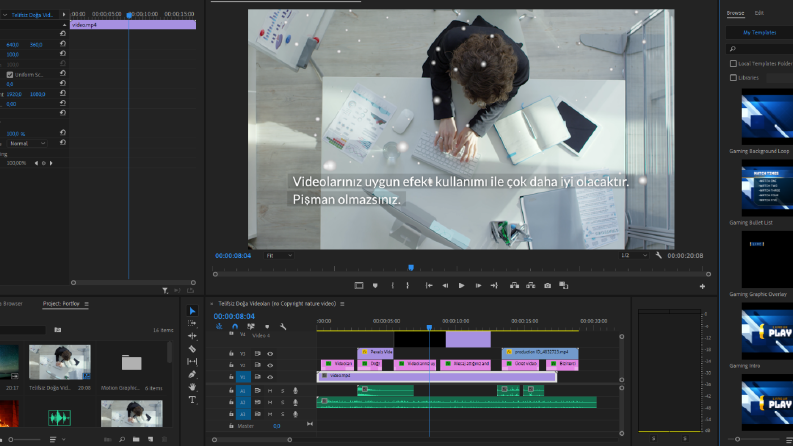Click the Find magnifier in Project panel
The width and height of the screenshot is (793, 446).
click(x=122, y=439)
